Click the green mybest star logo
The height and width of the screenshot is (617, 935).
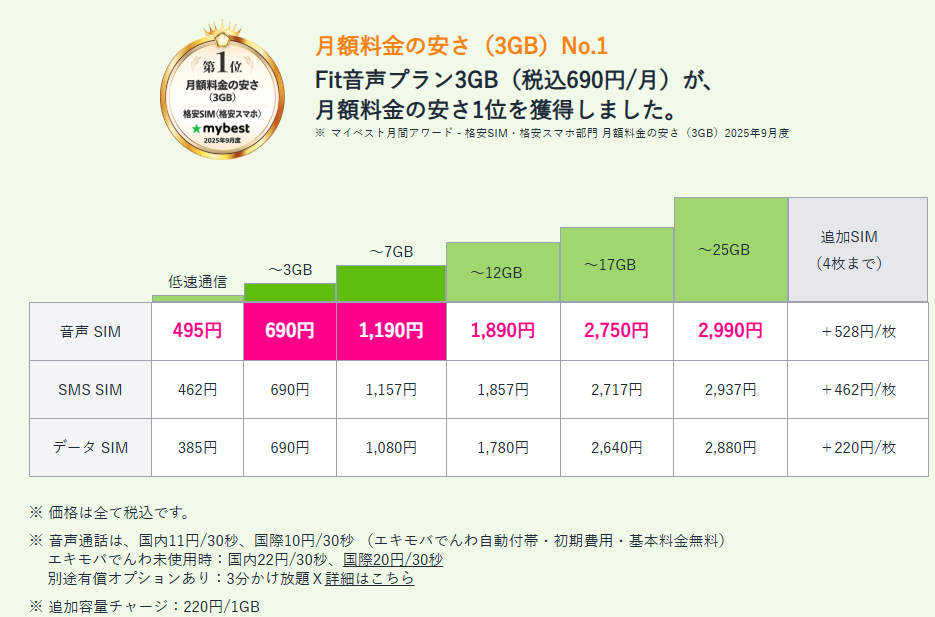tap(196, 129)
